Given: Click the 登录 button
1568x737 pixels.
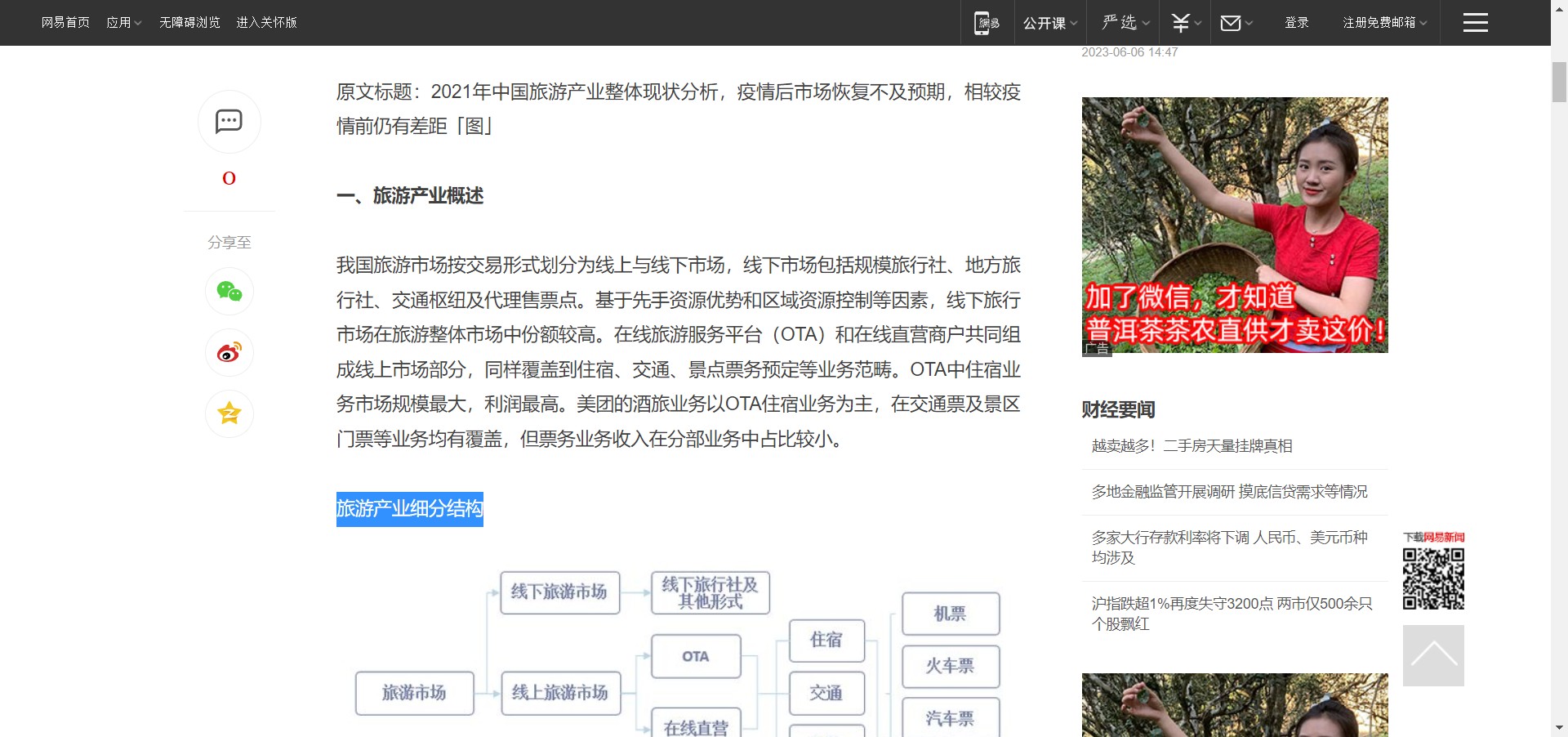Looking at the screenshot, I should pos(1297,22).
